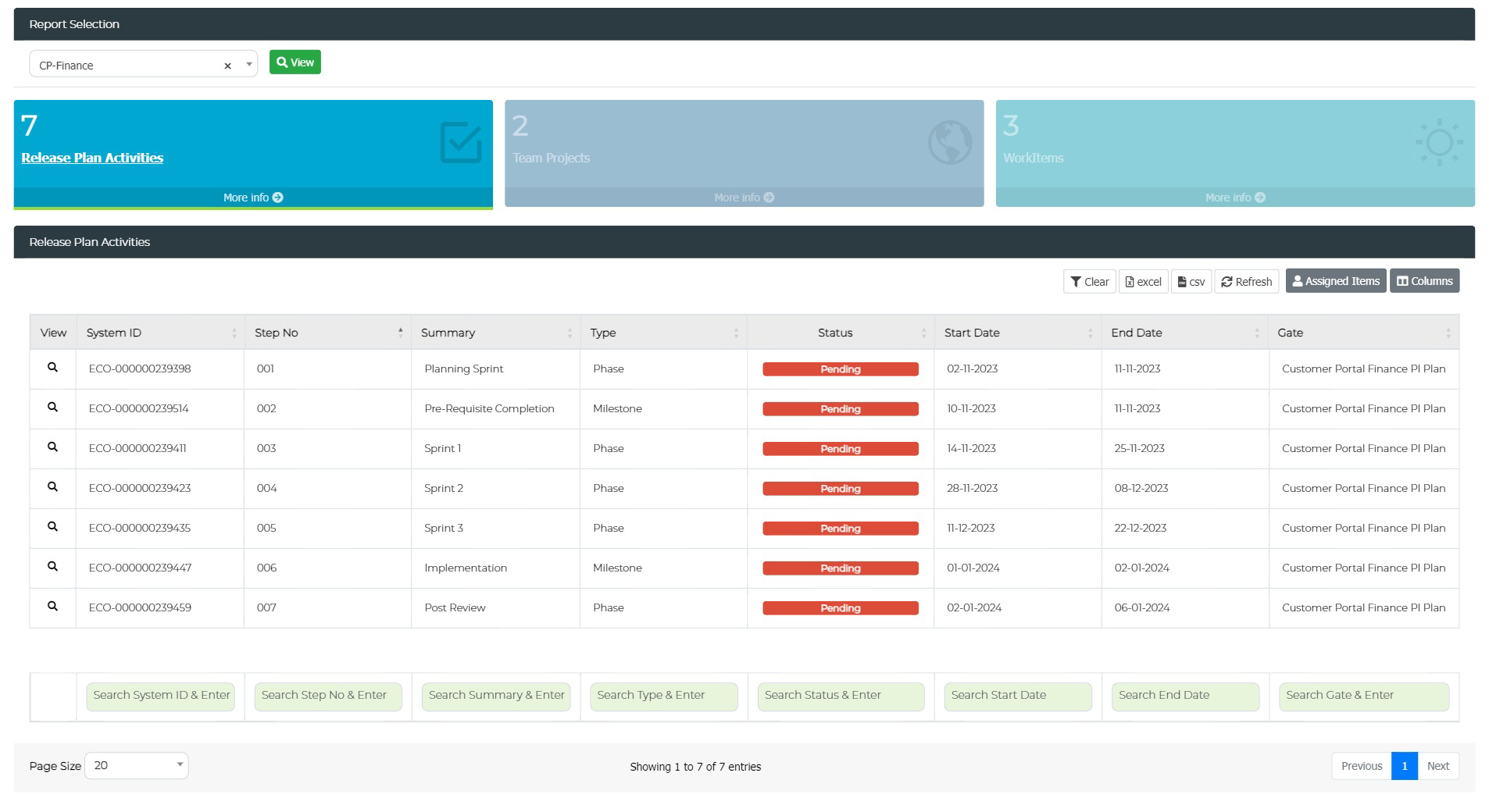Go to Next page
1489x812 pixels.
pyautogui.click(x=1437, y=766)
